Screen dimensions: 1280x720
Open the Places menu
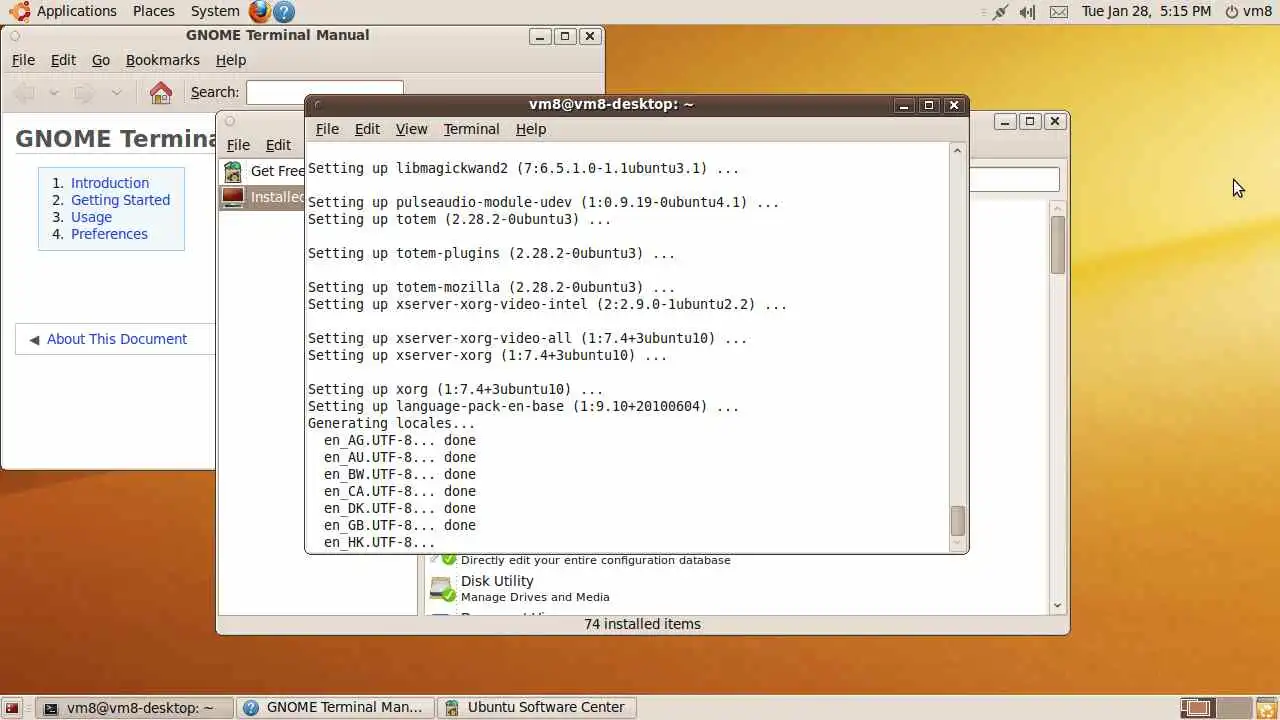tap(154, 11)
